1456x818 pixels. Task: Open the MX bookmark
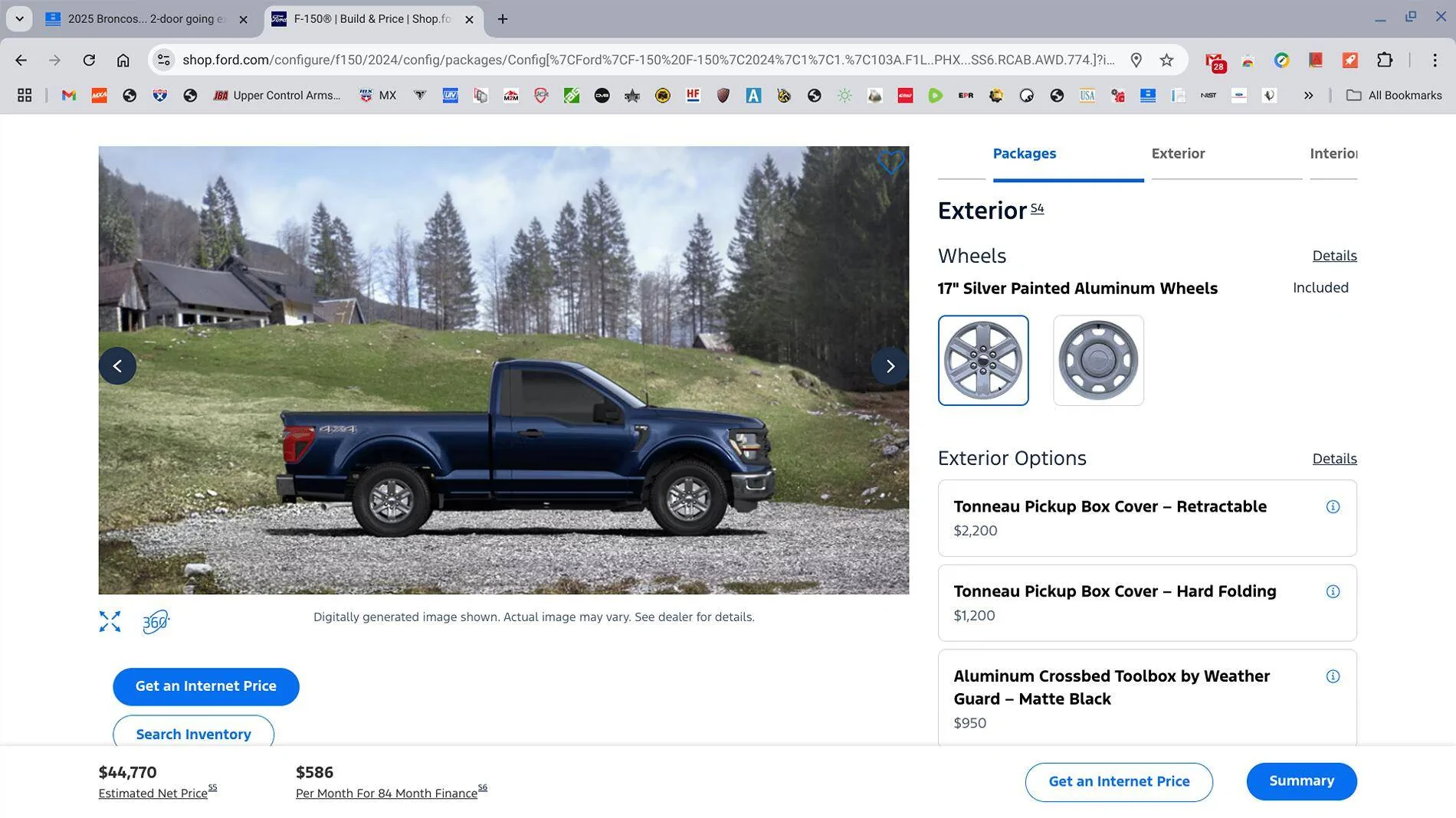pos(378,96)
